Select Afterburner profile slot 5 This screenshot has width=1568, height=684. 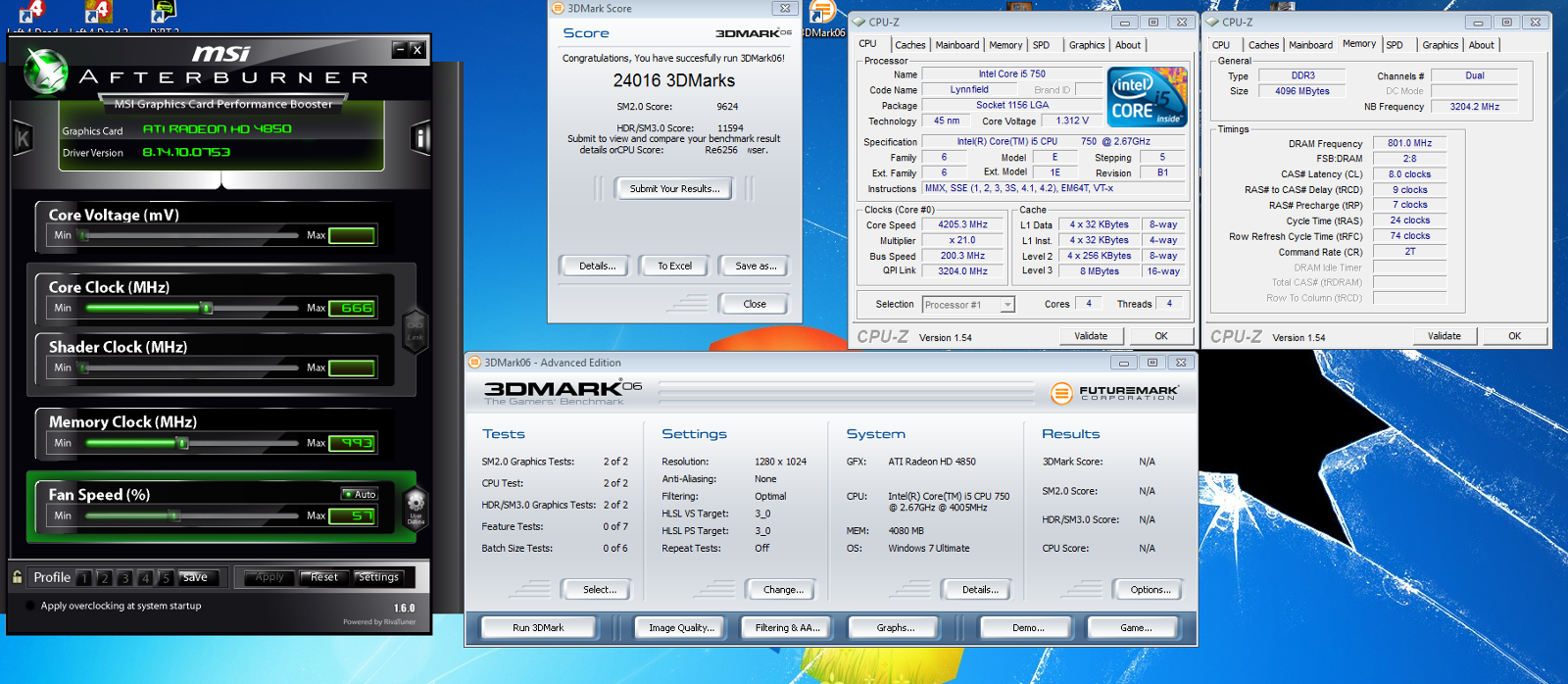tap(166, 578)
